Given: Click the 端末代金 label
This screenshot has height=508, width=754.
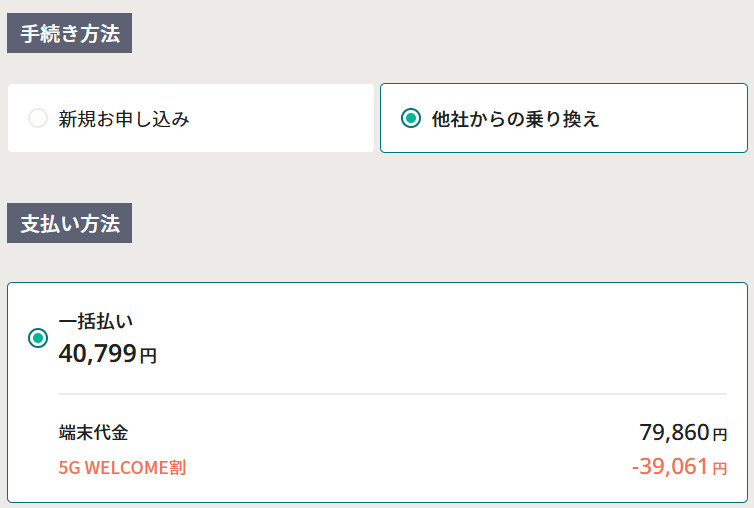Looking at the screenshot, I should (93, 432).
